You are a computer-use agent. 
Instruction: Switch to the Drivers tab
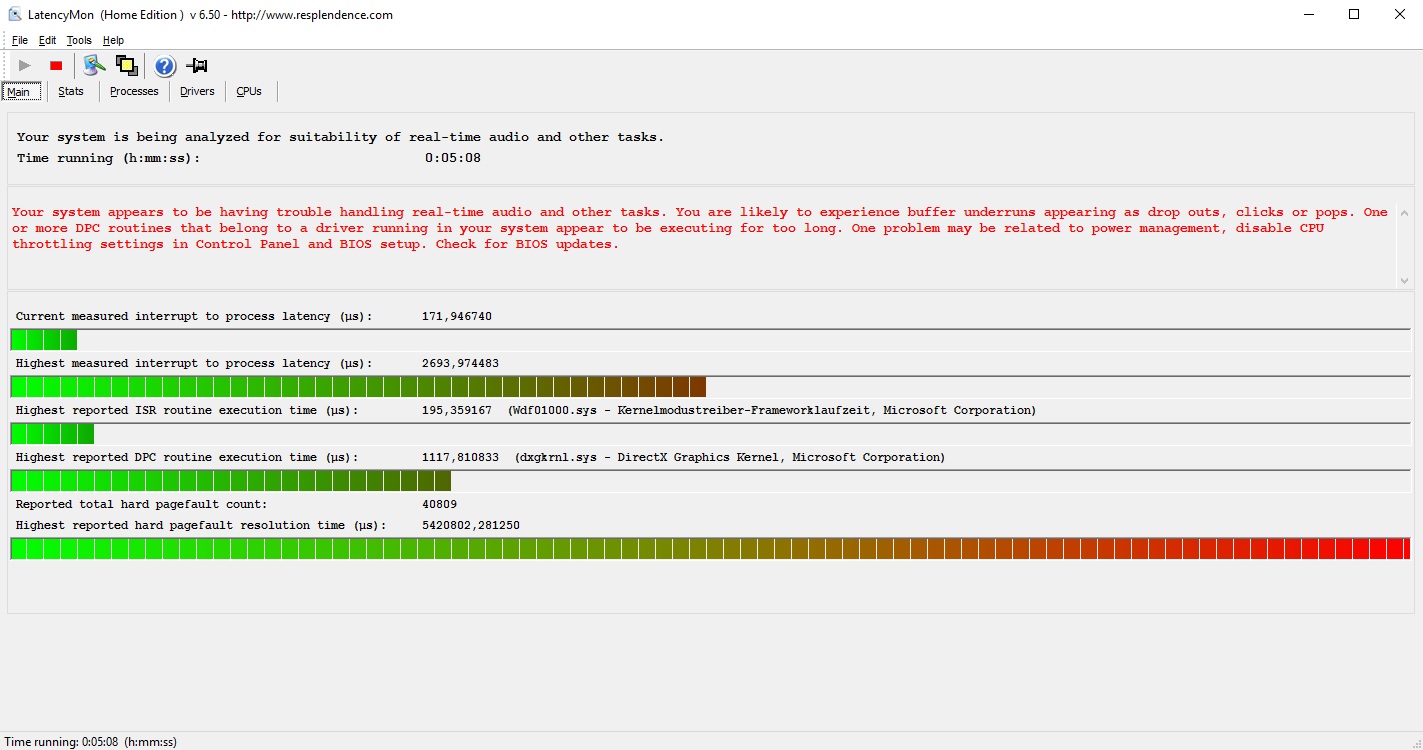(x=197, y=92)
